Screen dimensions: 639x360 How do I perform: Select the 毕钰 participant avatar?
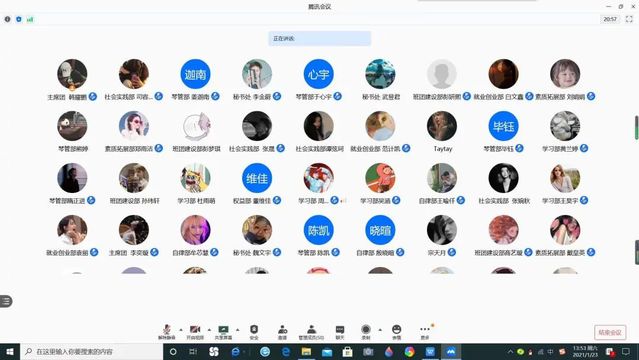(x=503, y=126)
